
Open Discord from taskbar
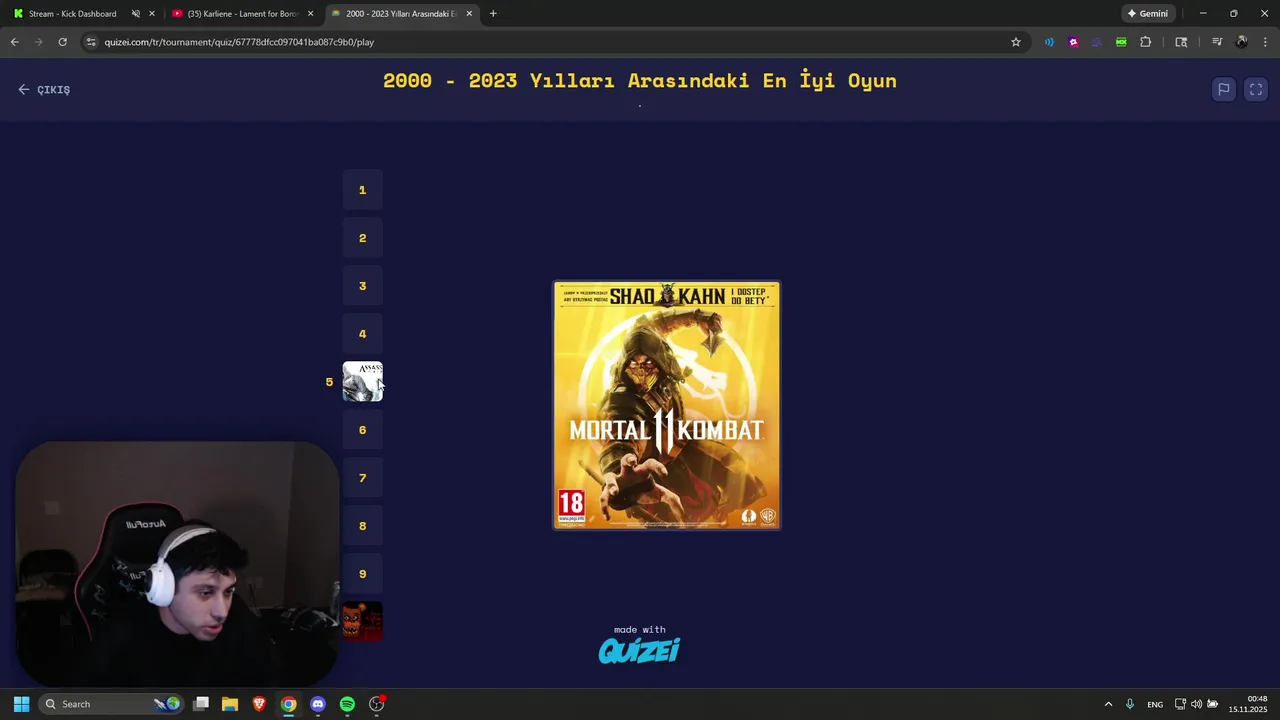click(x=318, y=704)
